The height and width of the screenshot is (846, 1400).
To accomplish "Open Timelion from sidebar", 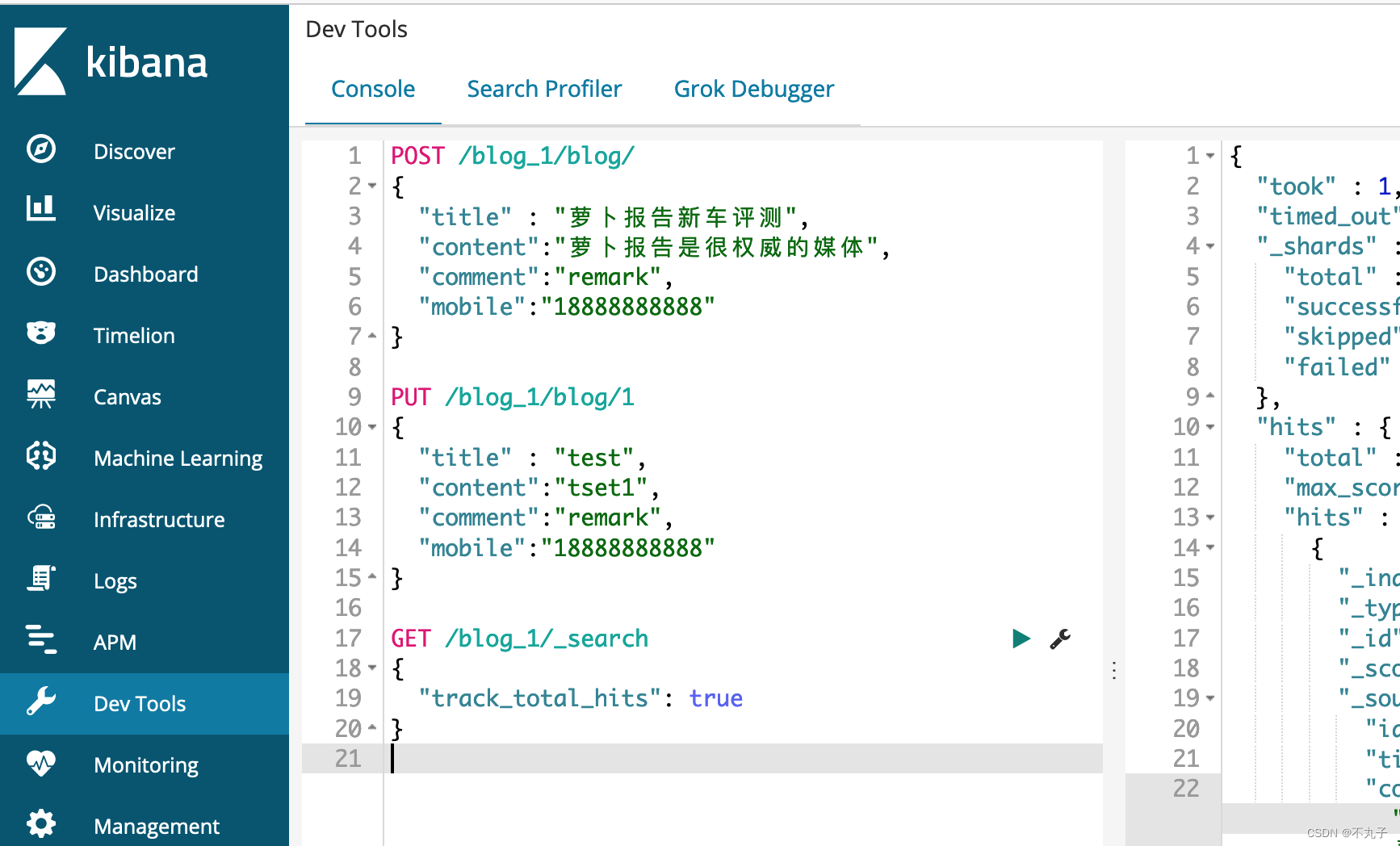I will pos(134,335).
